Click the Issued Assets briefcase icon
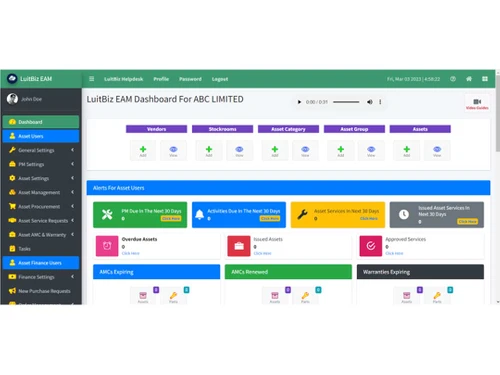Screen dimensions: 500x375 239,246
